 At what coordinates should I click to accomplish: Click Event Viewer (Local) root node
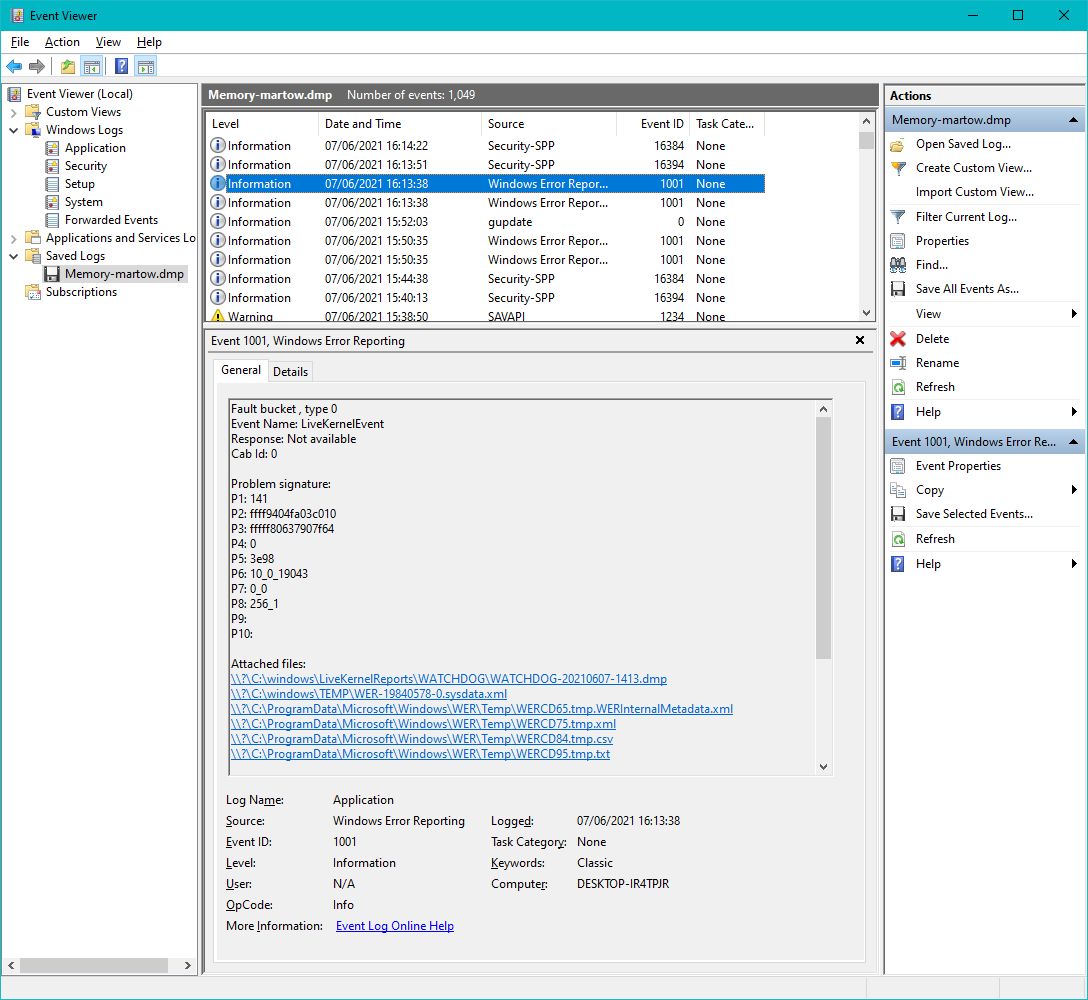(79, 94)
